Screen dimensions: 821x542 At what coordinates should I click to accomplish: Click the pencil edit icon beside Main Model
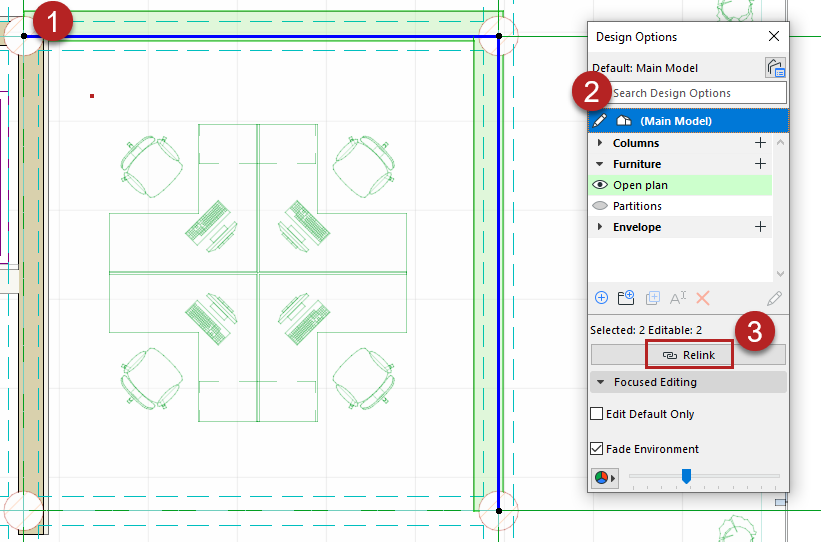600,120
